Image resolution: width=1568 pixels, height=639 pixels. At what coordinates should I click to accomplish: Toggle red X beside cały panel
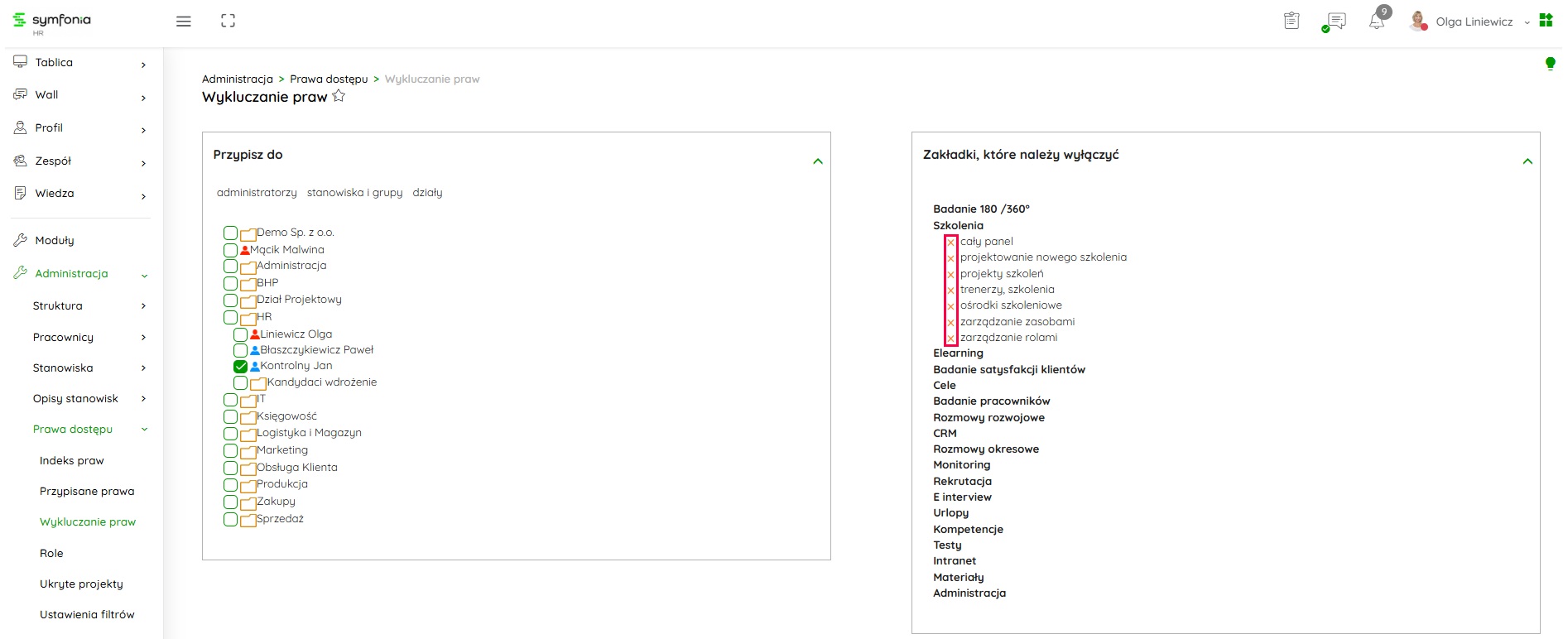tap(950, 243)
